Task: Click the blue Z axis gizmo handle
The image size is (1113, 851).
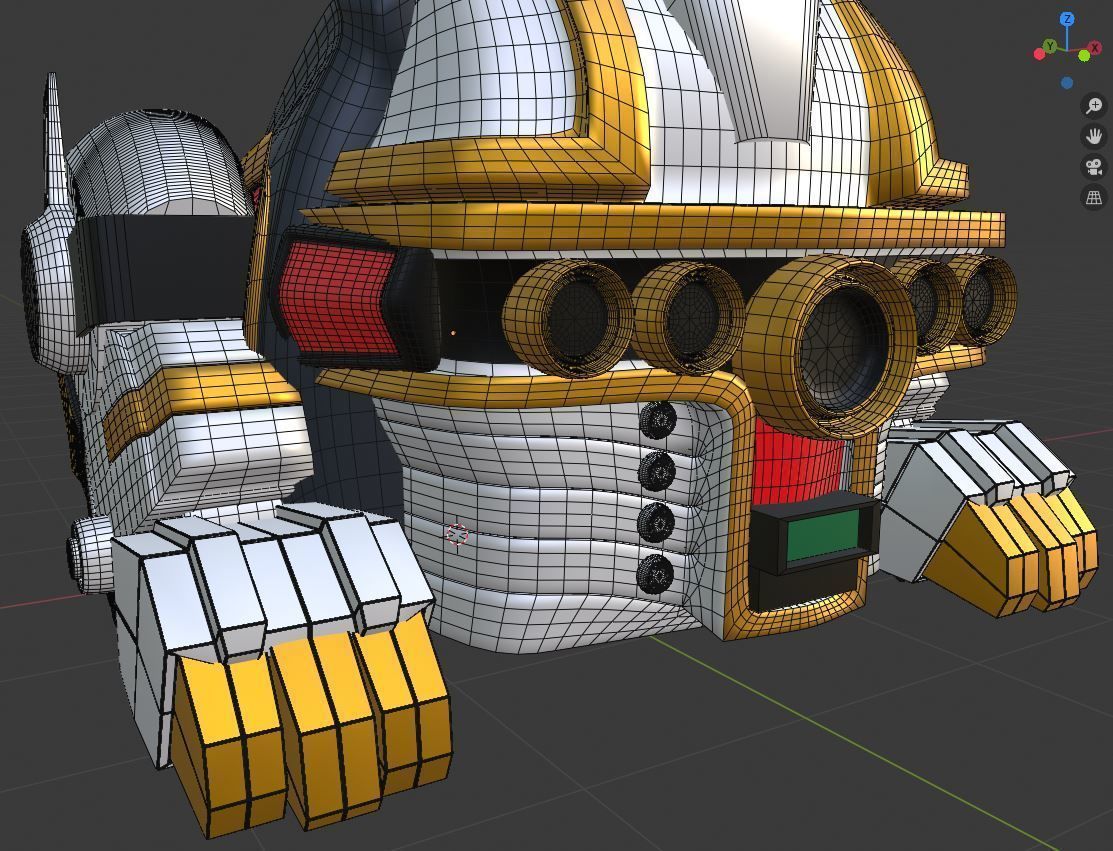Action: pyautogui.click(x=1067, y=18)
